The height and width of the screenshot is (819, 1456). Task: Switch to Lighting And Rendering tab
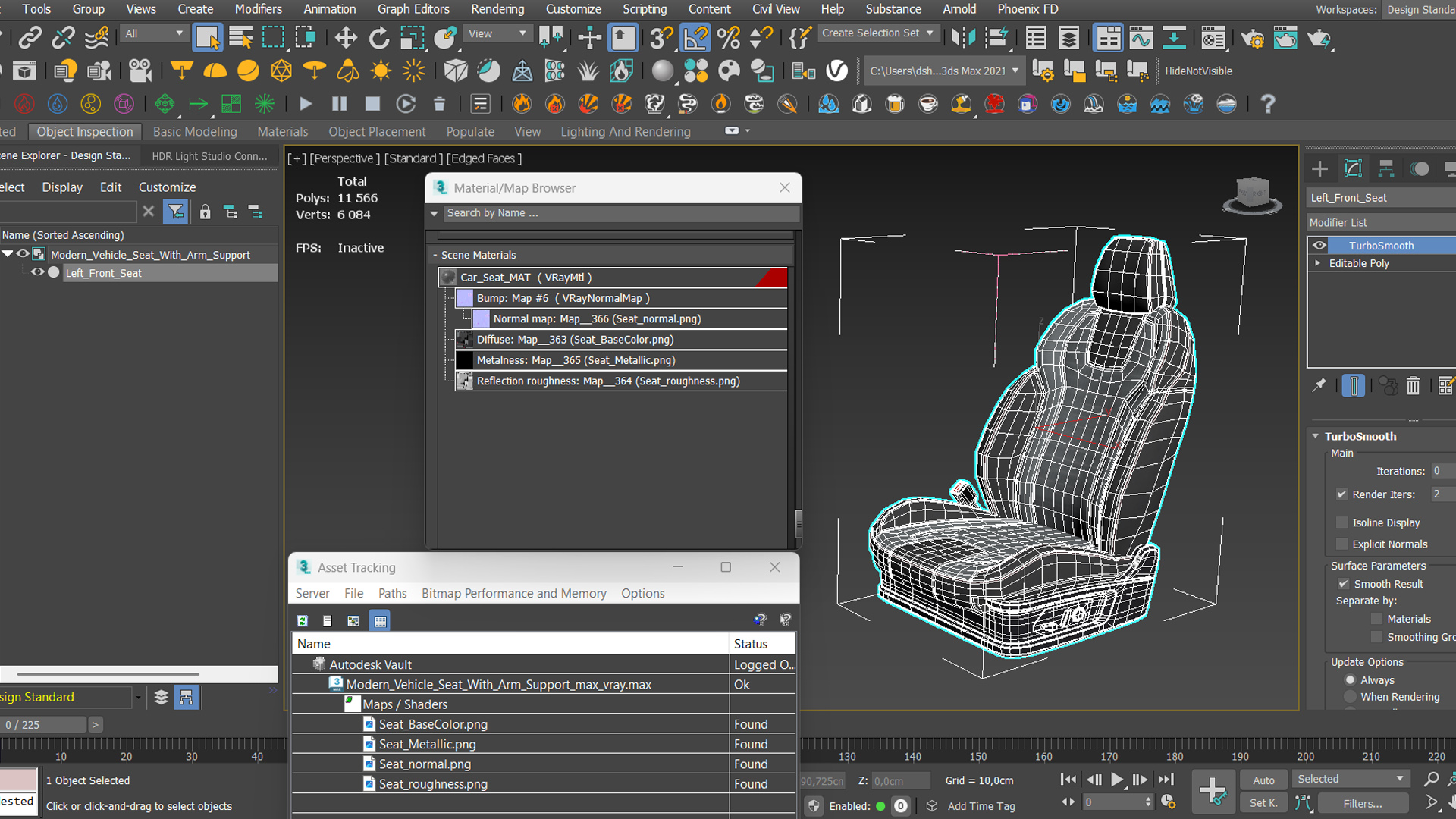coord(626,131)
